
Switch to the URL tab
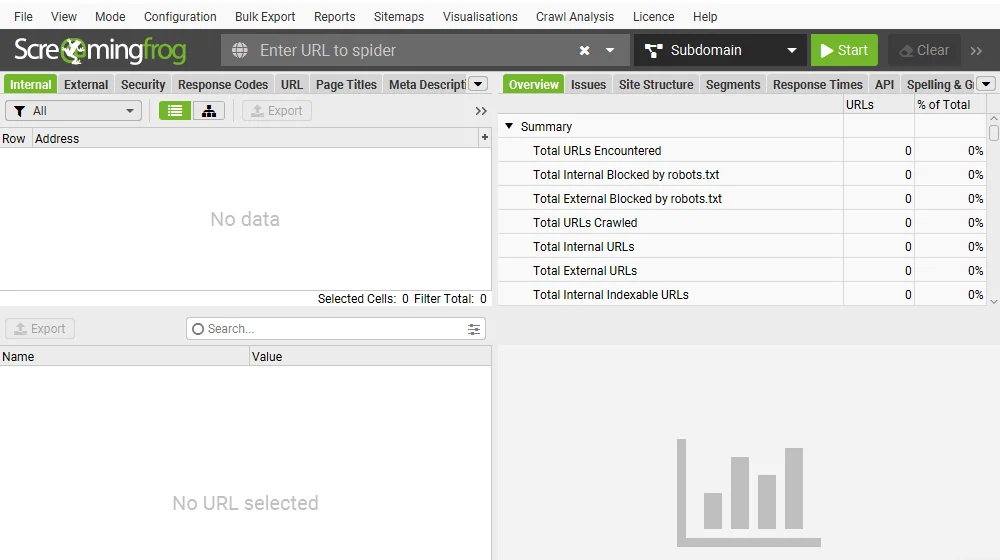coord(292,84)
